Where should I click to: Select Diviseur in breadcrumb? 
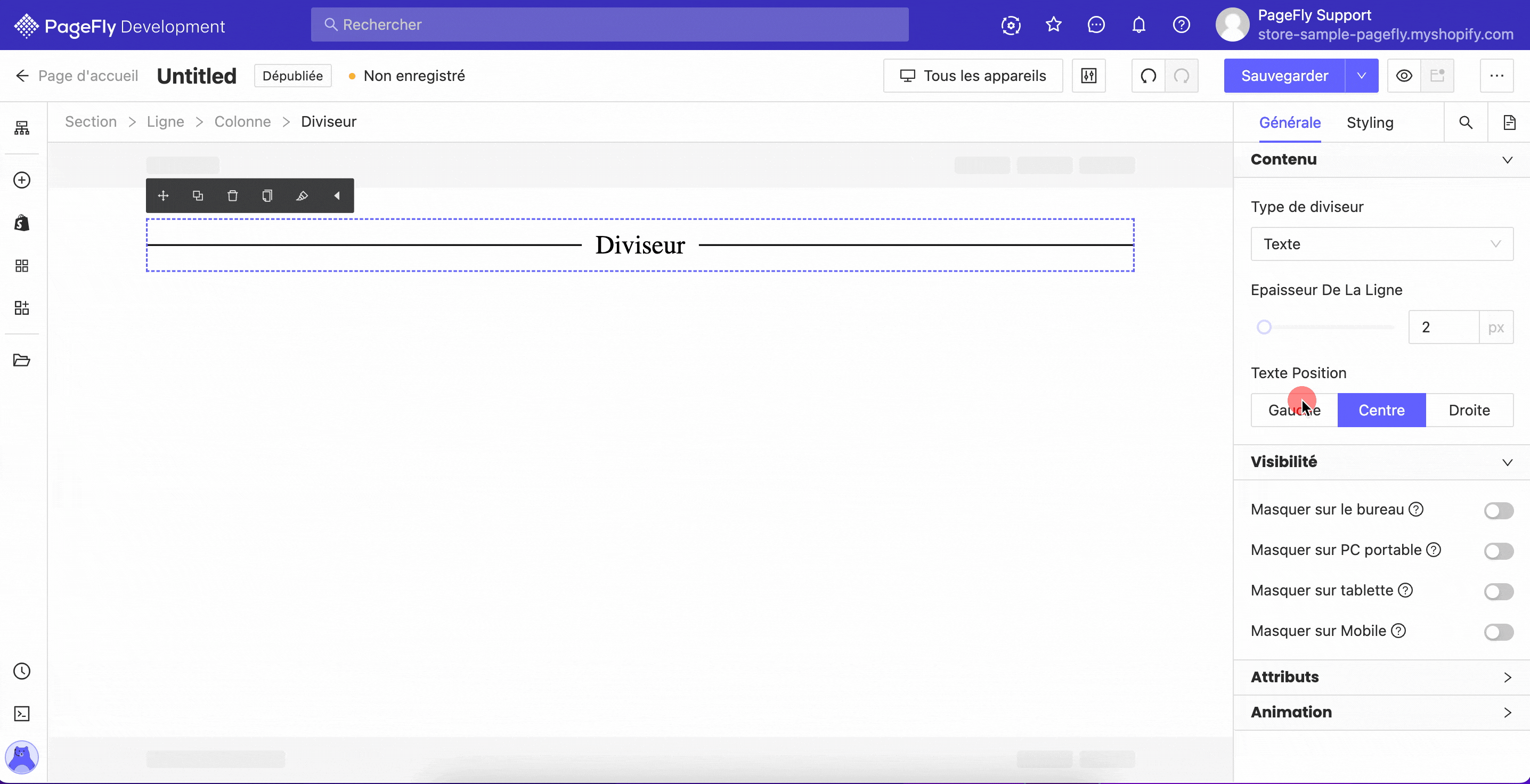pyautogui.click(x=329, y=121)
